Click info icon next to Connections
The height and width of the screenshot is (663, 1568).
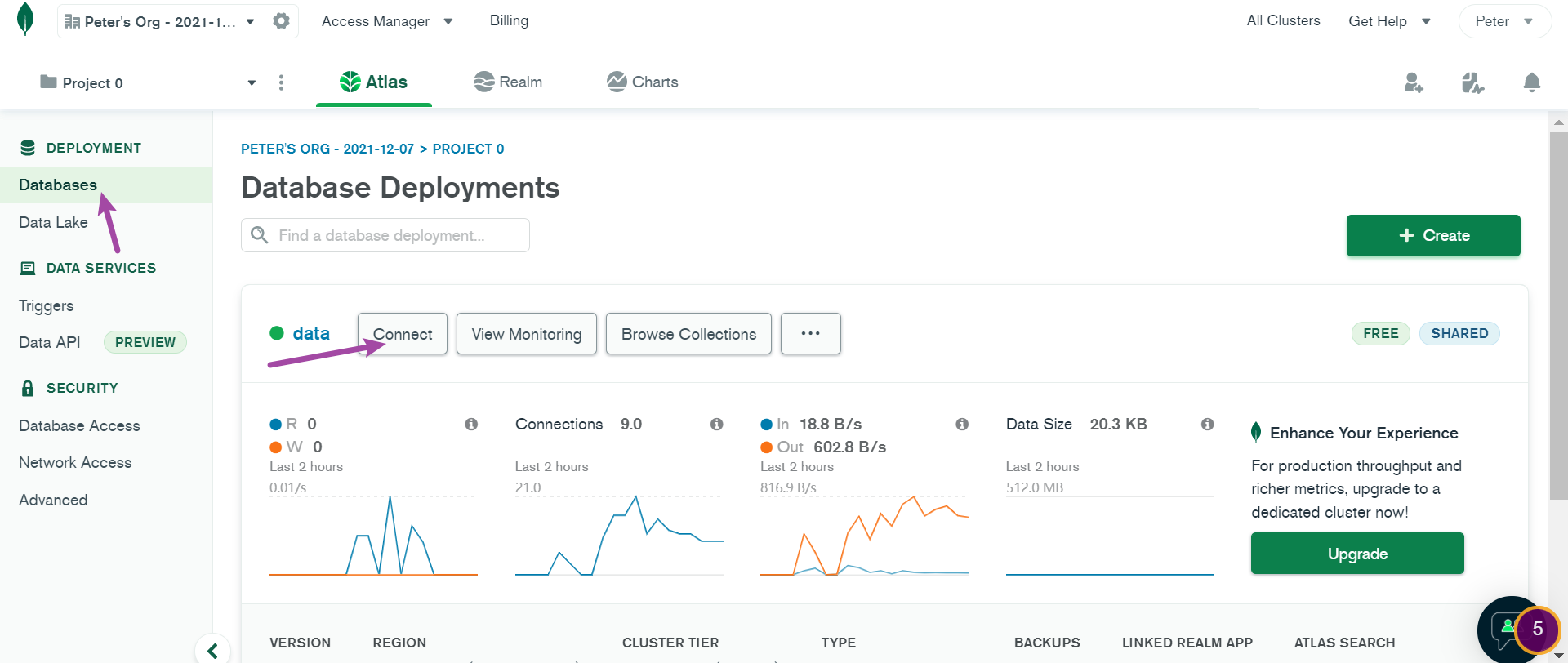click(x=717, y=424)
